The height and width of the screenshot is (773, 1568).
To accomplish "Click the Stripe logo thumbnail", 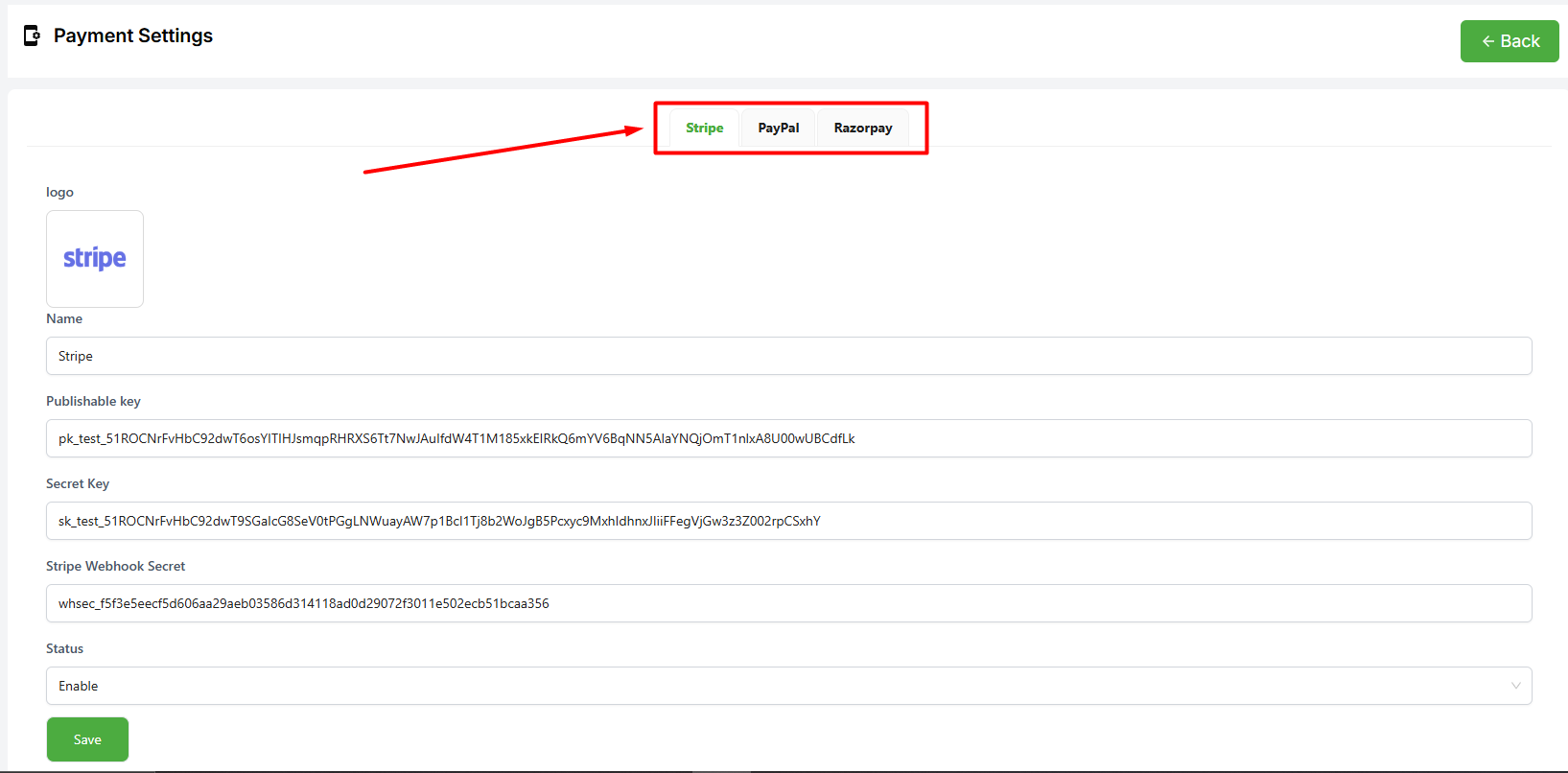I will [95, 259].
